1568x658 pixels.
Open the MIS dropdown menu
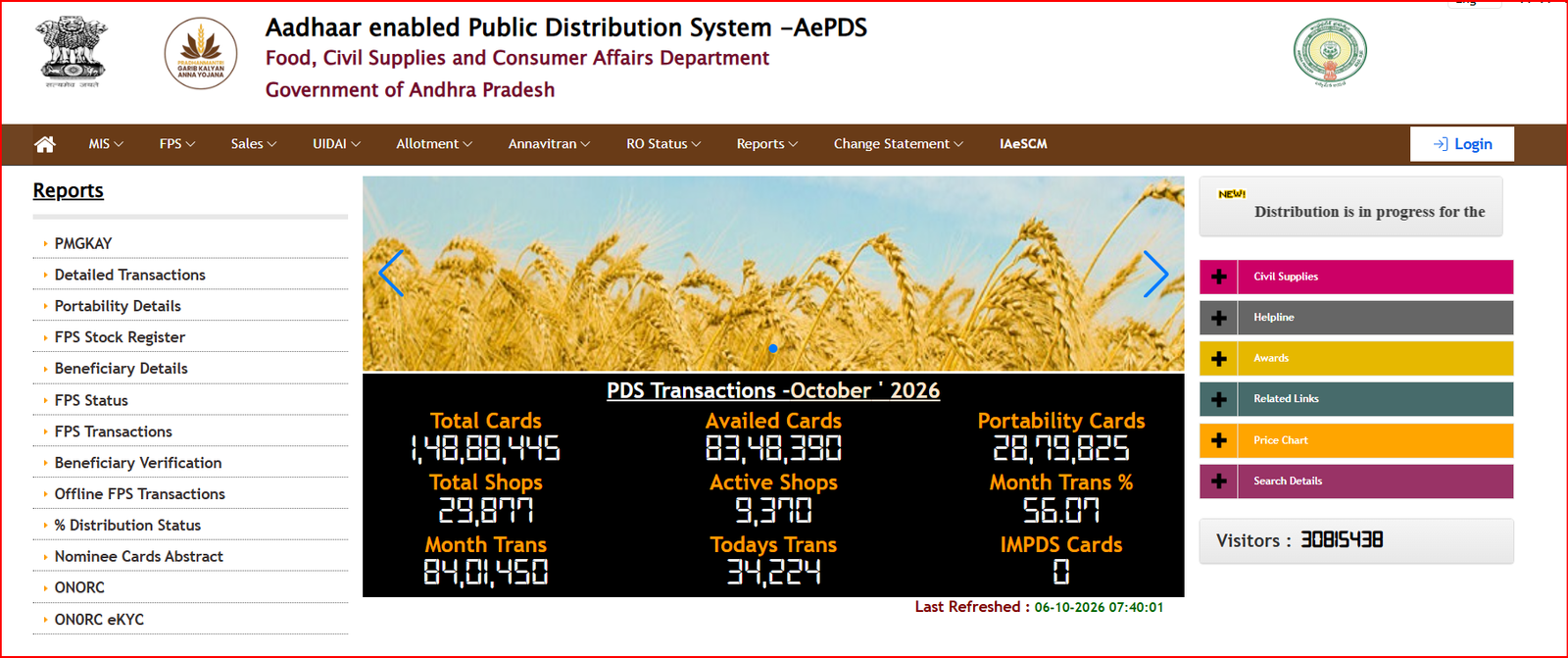pos(106,144)
